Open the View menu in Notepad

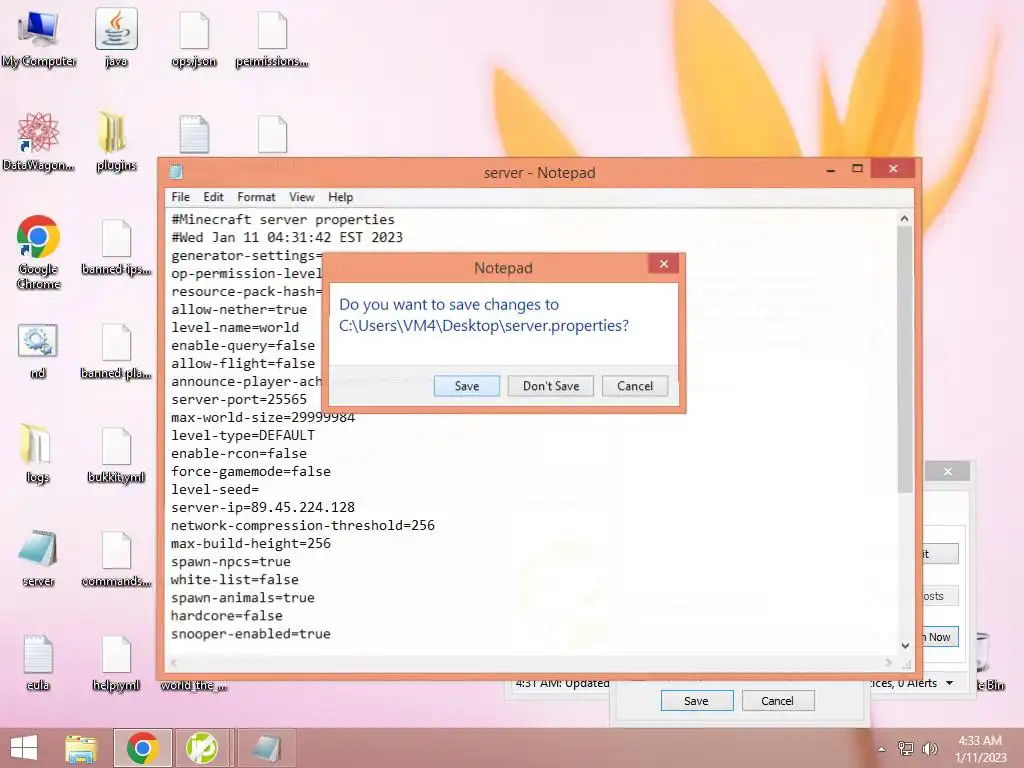coord(302,197)
